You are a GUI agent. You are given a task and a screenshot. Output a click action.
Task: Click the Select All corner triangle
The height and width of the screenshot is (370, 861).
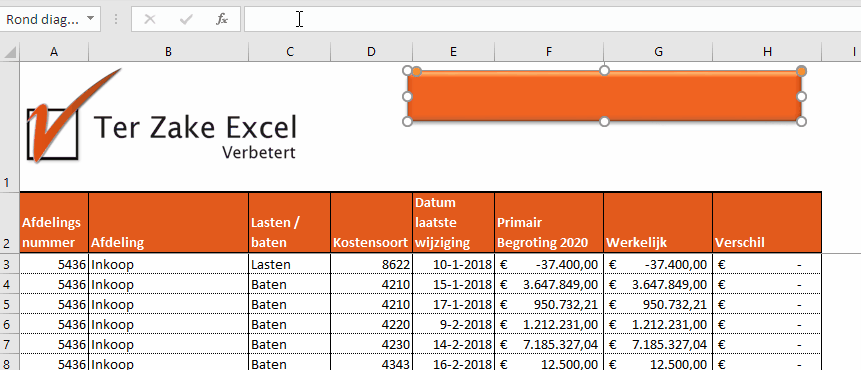coord(10,52)
